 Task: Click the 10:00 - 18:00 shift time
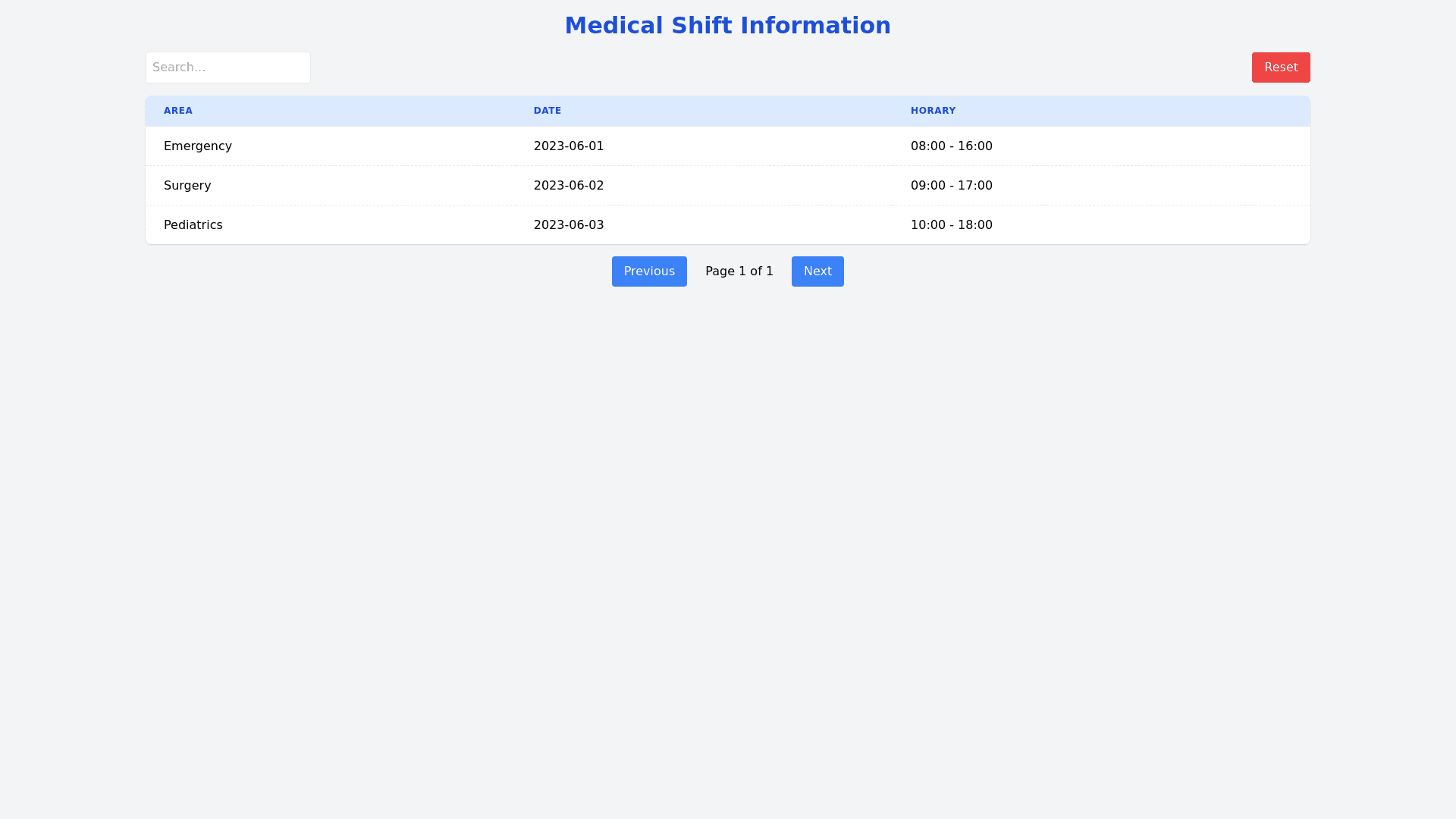tap(951, 225)
